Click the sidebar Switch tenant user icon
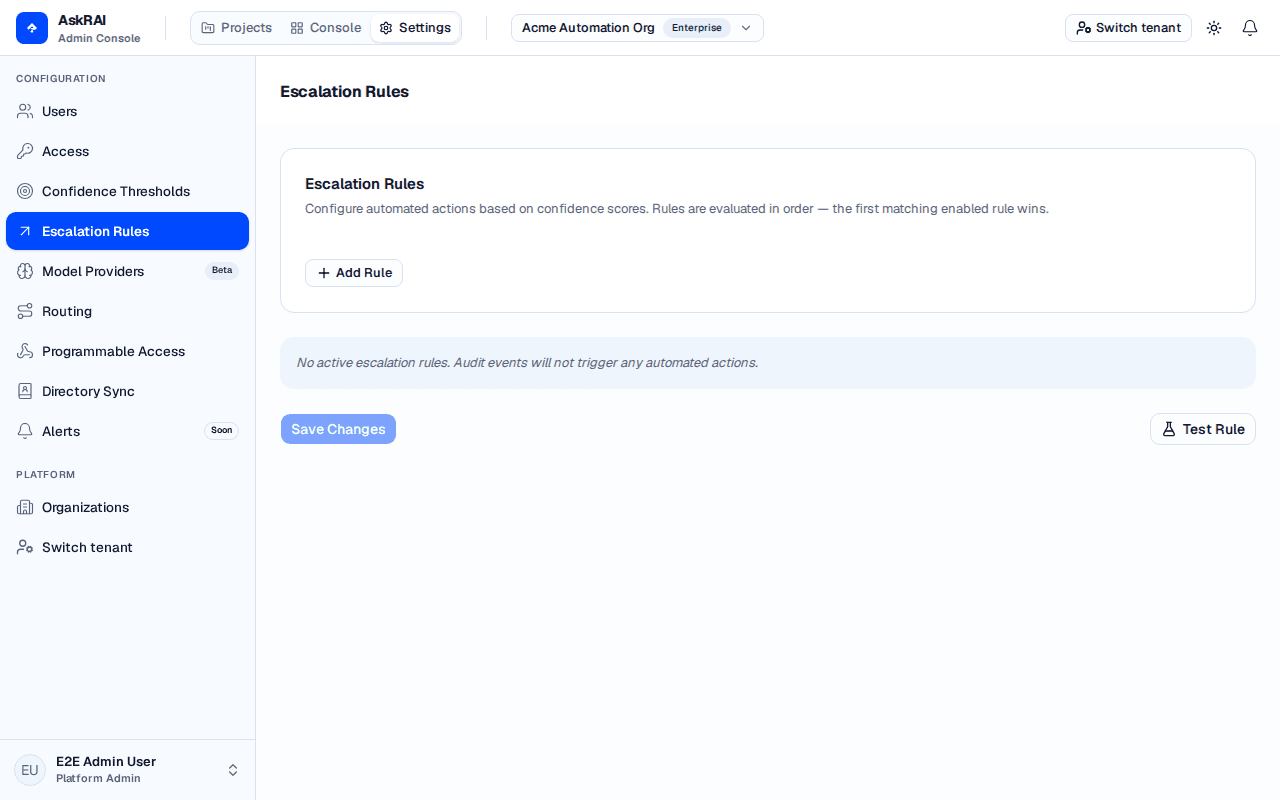 tap(25, 547)
